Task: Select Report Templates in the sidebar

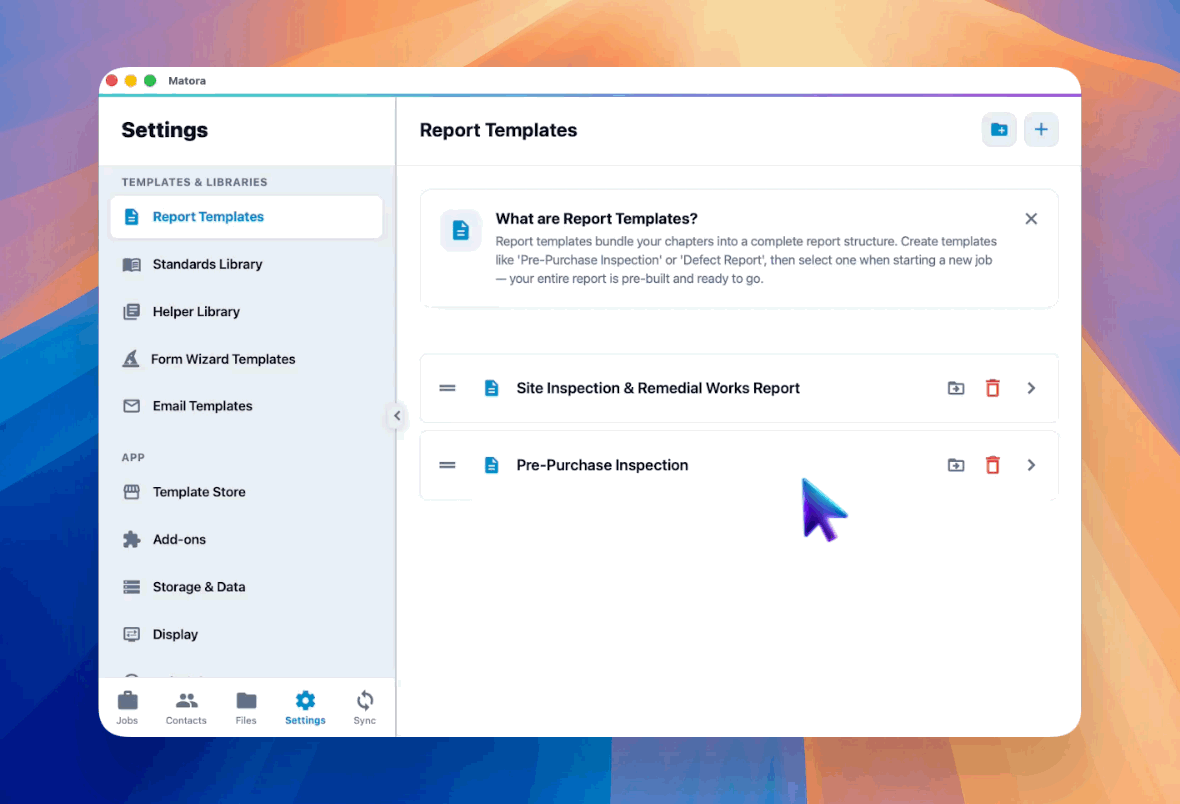Action: pos(246,217)
